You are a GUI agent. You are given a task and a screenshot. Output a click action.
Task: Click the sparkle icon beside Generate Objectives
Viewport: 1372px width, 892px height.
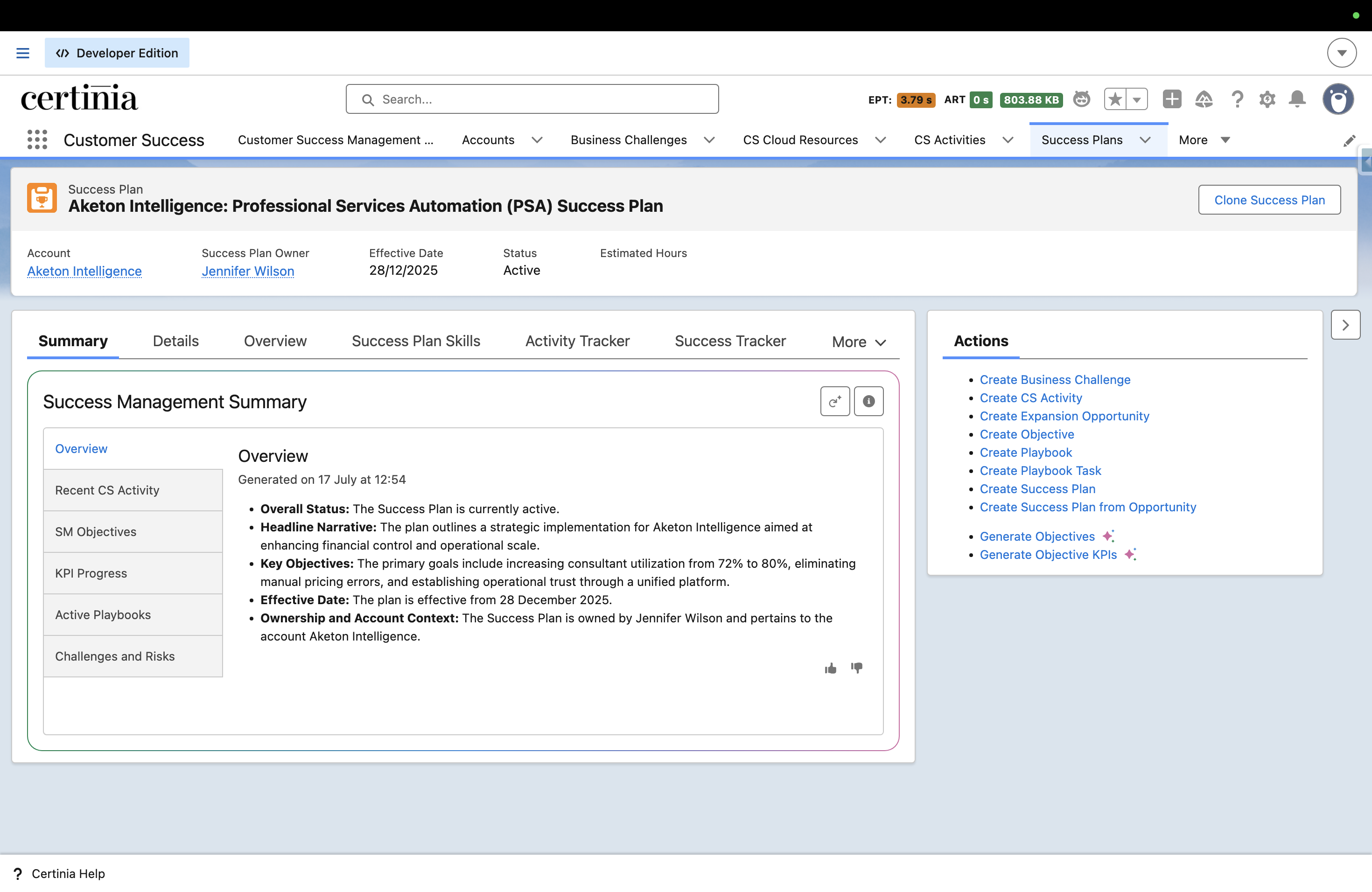tap(1108, 536)
